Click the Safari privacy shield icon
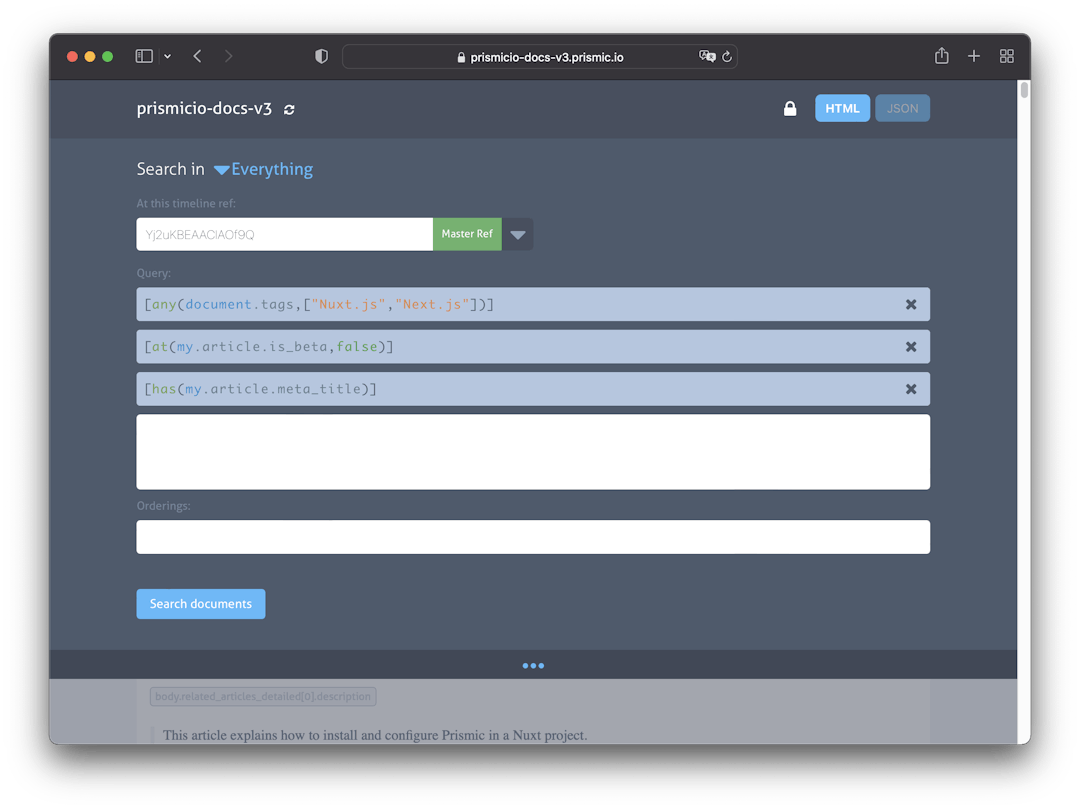 click(321, 56)
